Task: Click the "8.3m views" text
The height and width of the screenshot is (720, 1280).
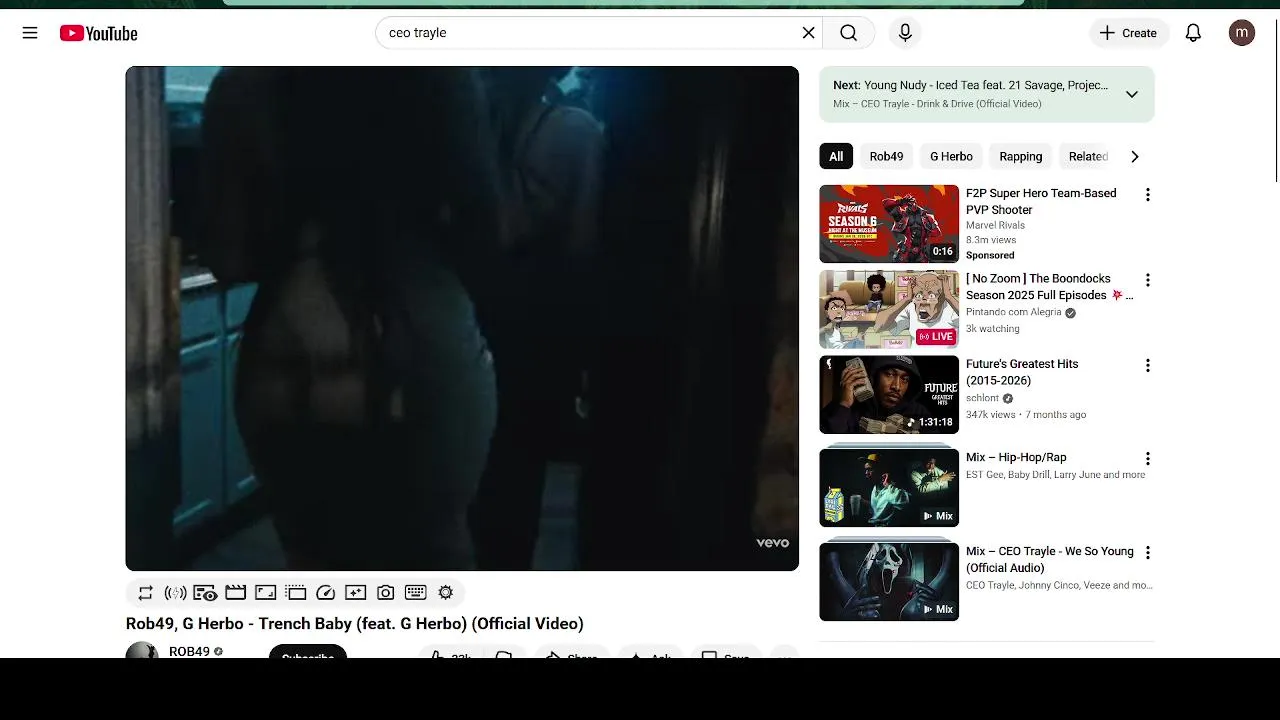Action: tap(991, 240)
